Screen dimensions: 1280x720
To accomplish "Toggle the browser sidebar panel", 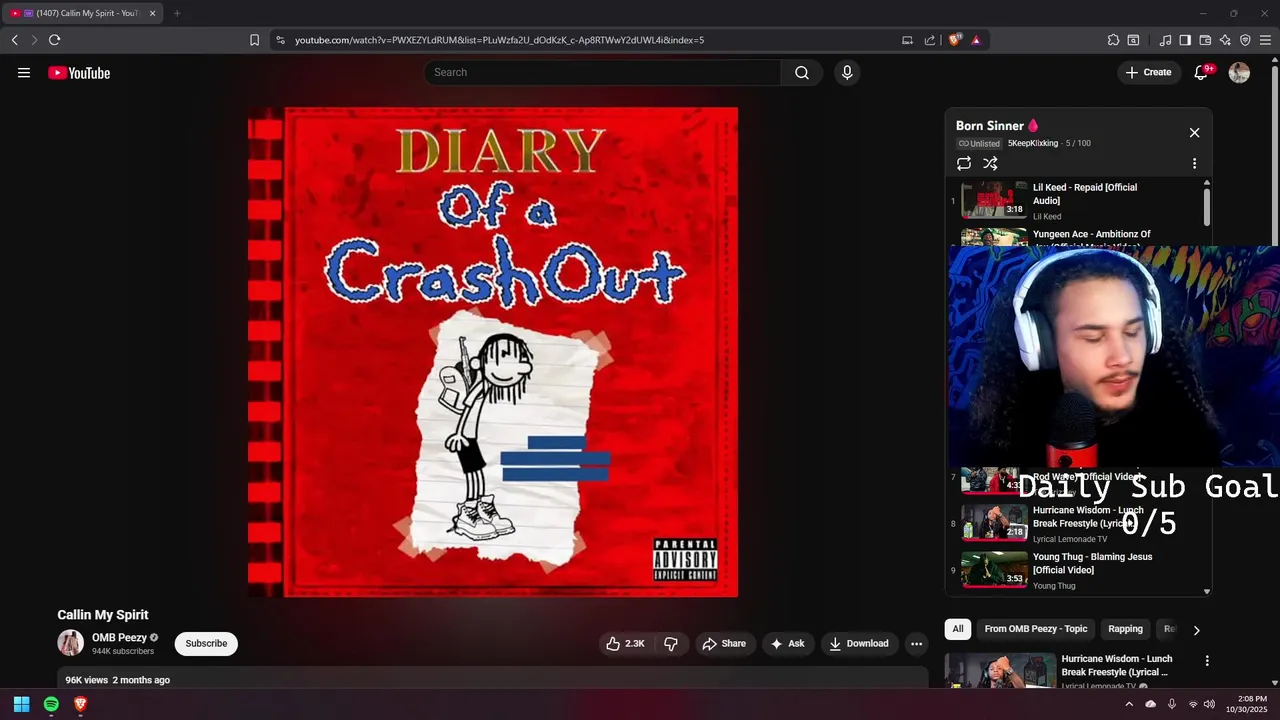I will pyautogui.click(x=1185, y=40).
